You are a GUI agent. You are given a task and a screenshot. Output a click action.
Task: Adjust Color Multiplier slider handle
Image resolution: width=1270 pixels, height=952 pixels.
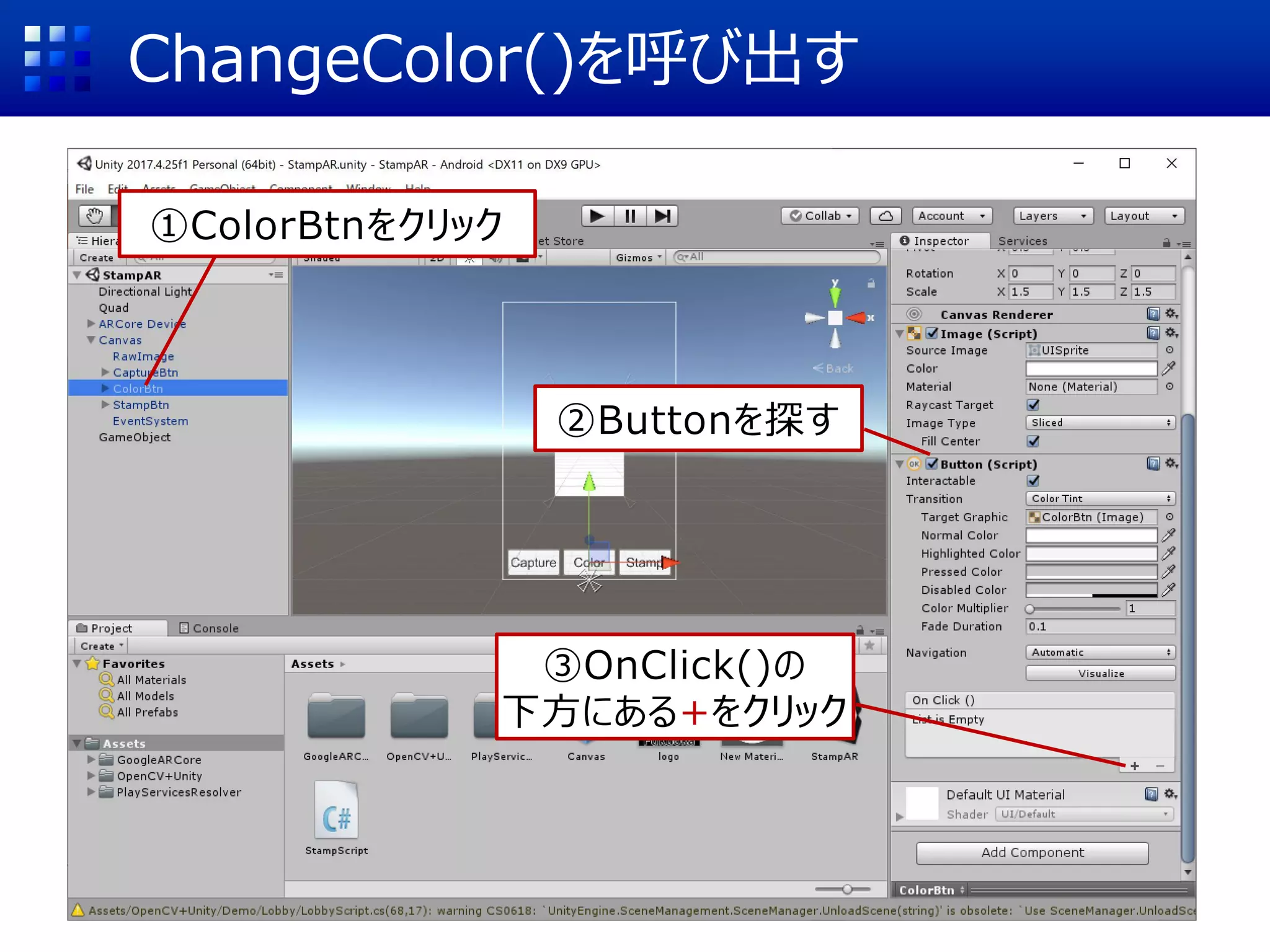(1029, 609)
